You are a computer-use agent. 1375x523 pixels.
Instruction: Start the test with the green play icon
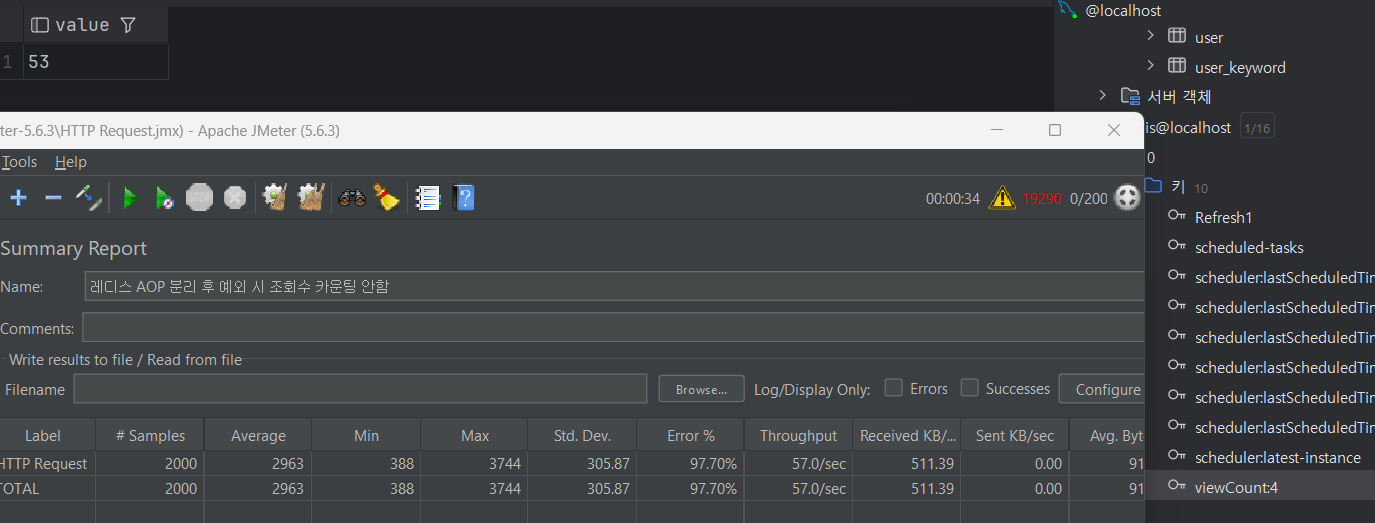tap(129, 198)
